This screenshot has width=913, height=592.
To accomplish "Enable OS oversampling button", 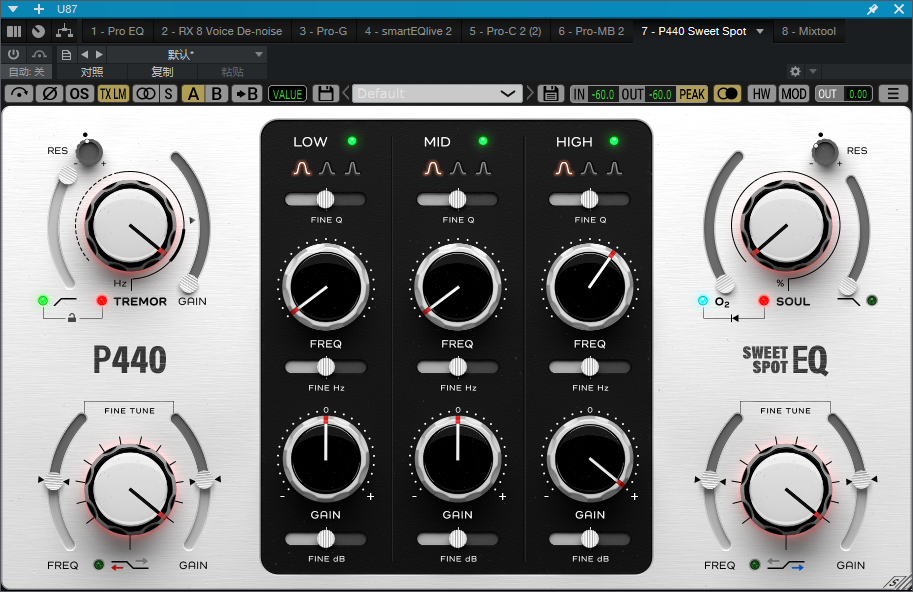I will click(x=79, y=94).
